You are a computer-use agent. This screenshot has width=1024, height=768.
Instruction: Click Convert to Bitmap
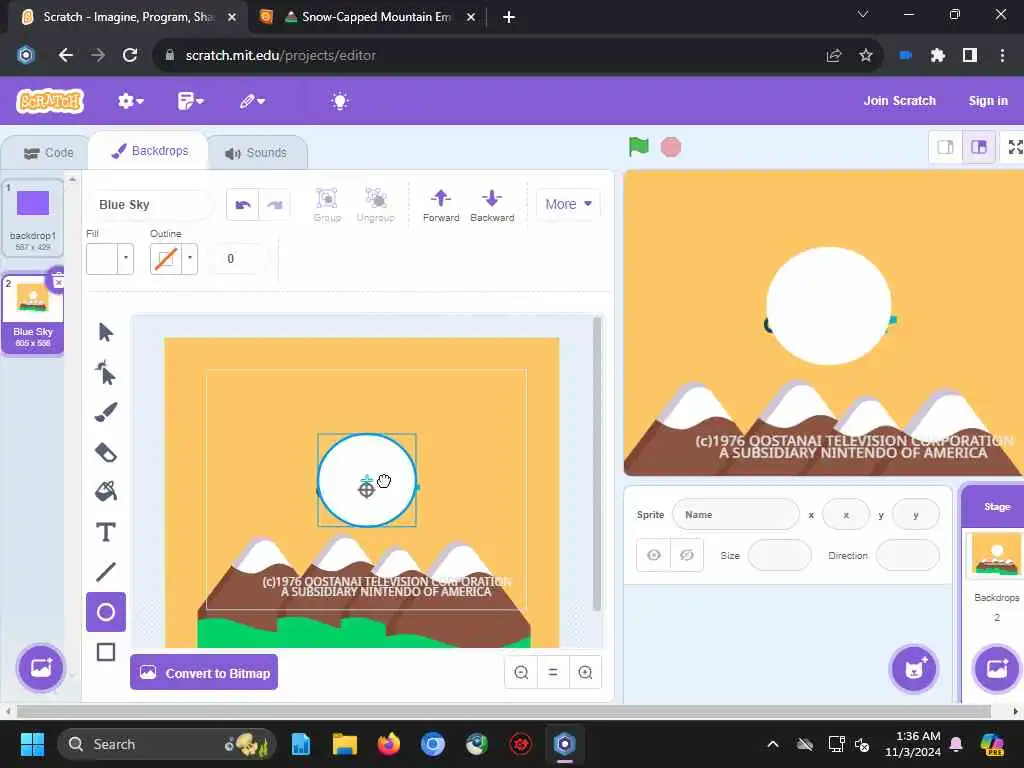pos(204,673)
